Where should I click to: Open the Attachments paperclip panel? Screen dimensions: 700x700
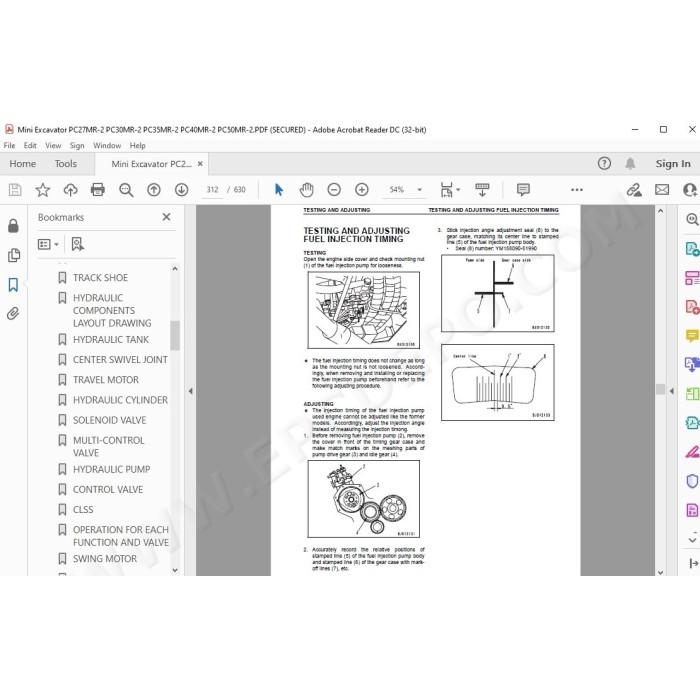(x=13, y=314)
